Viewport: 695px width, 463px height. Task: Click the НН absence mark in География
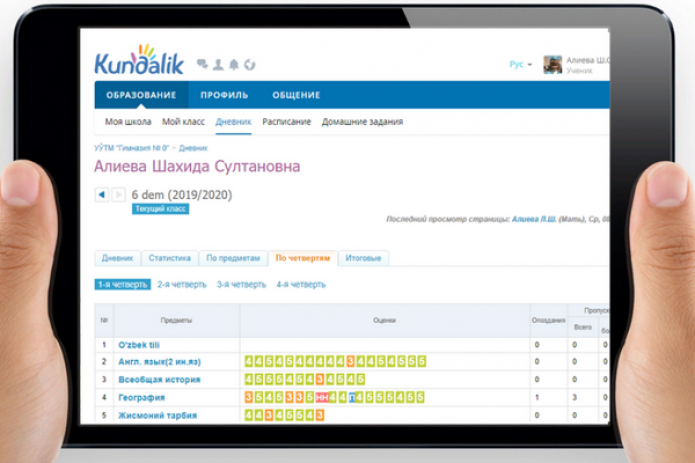pyautogui.click(x=322, y=398)
